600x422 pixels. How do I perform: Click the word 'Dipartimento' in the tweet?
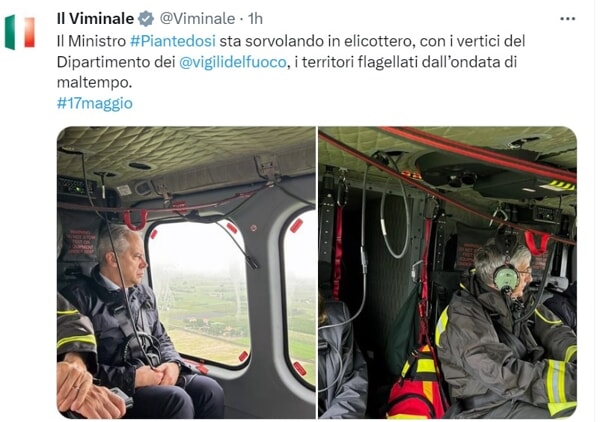click(x=103, y=62)
